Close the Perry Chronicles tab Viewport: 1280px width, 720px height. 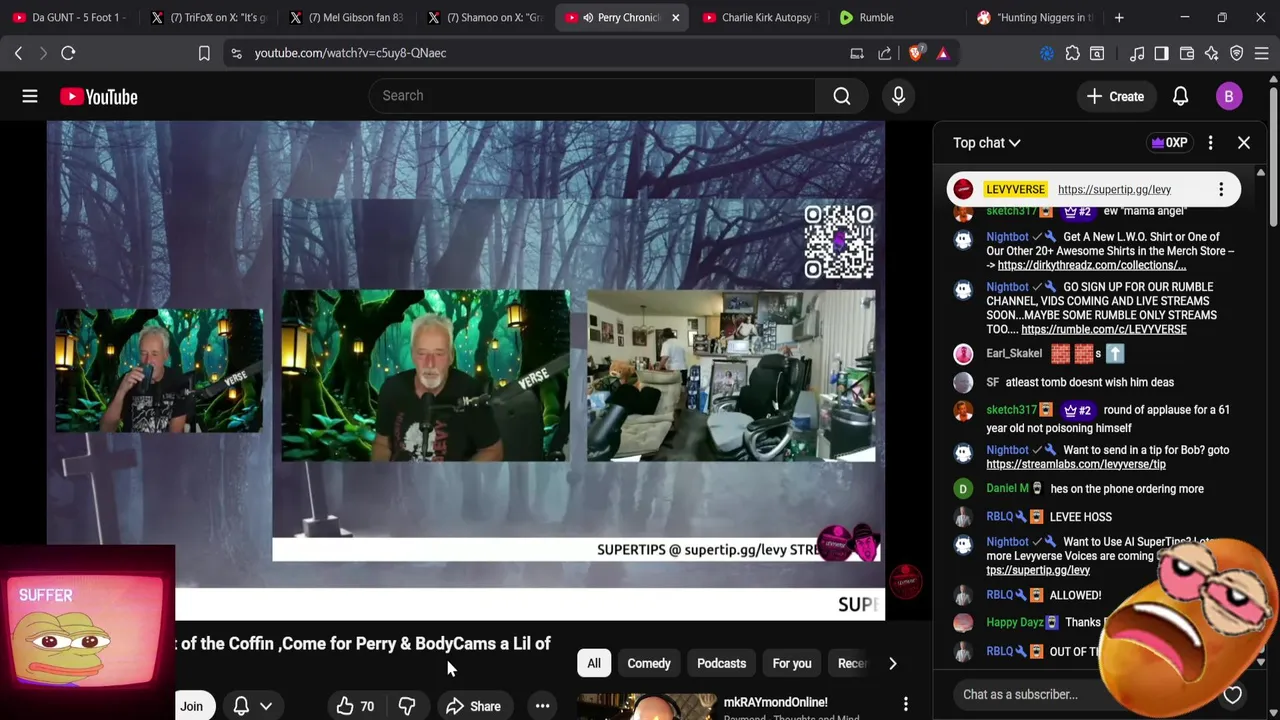[x=675, y=17]
